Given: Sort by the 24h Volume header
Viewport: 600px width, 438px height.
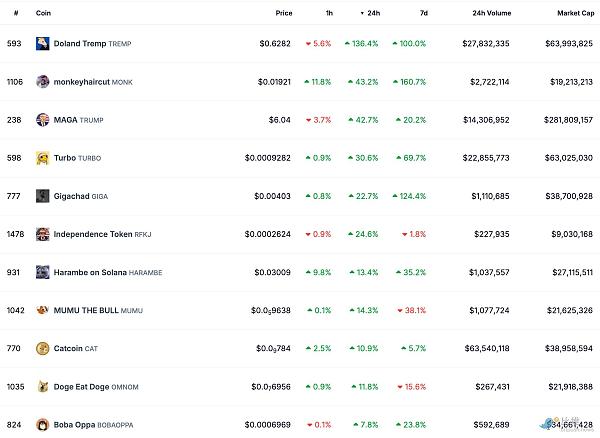Looking at the screenshot, I should [x=491, y=13].
